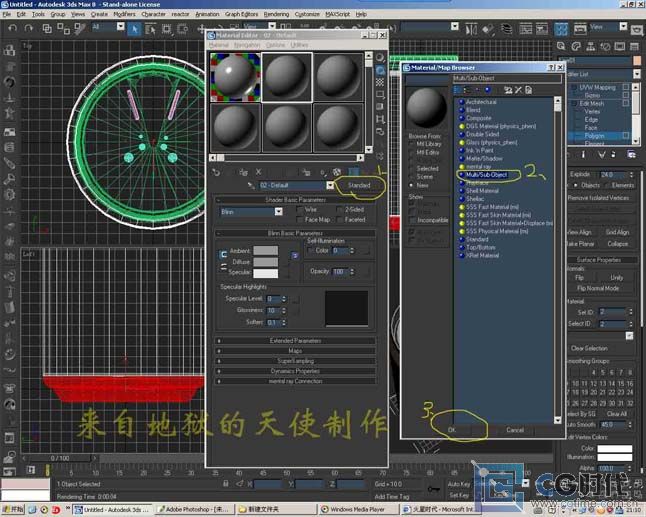Toggle Background checker icon in Material Editor
Viewport: 646px width, 517px height.
[380, 82]
